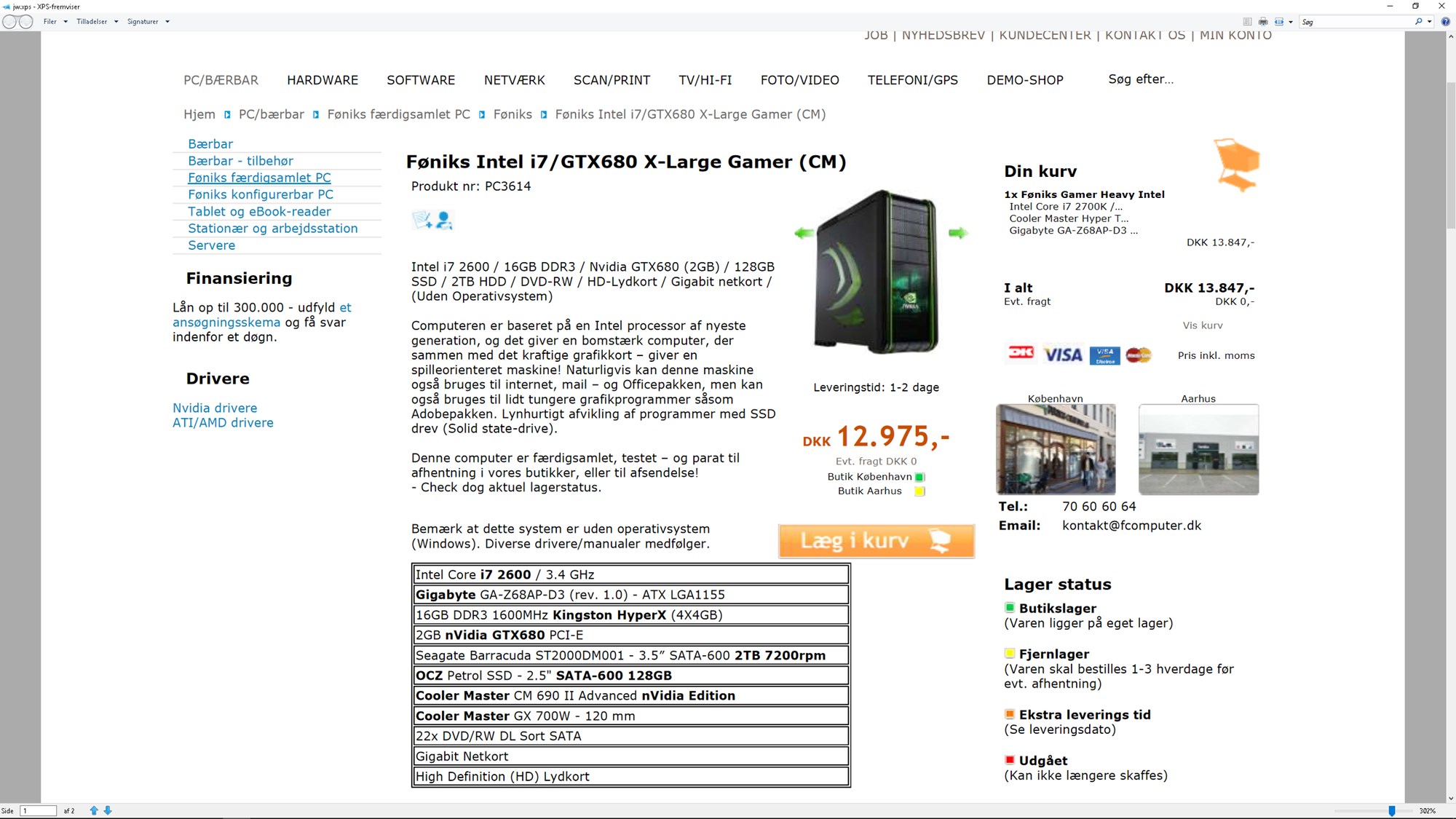The image size is (1456, 819).
Task: Click the Læg i kurv button
Action: point(877,541)
